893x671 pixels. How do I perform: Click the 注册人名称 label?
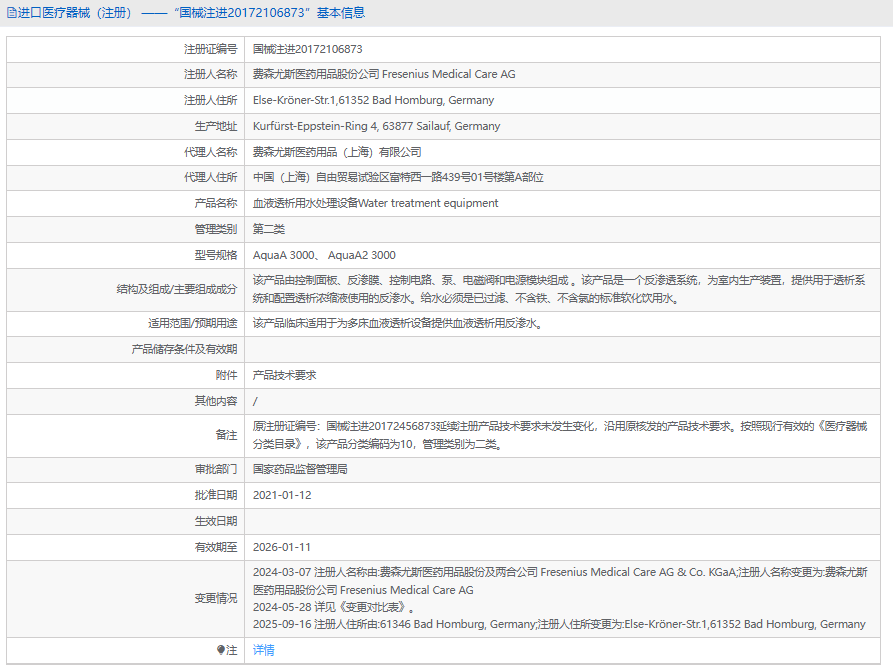(x=210, y=75)
